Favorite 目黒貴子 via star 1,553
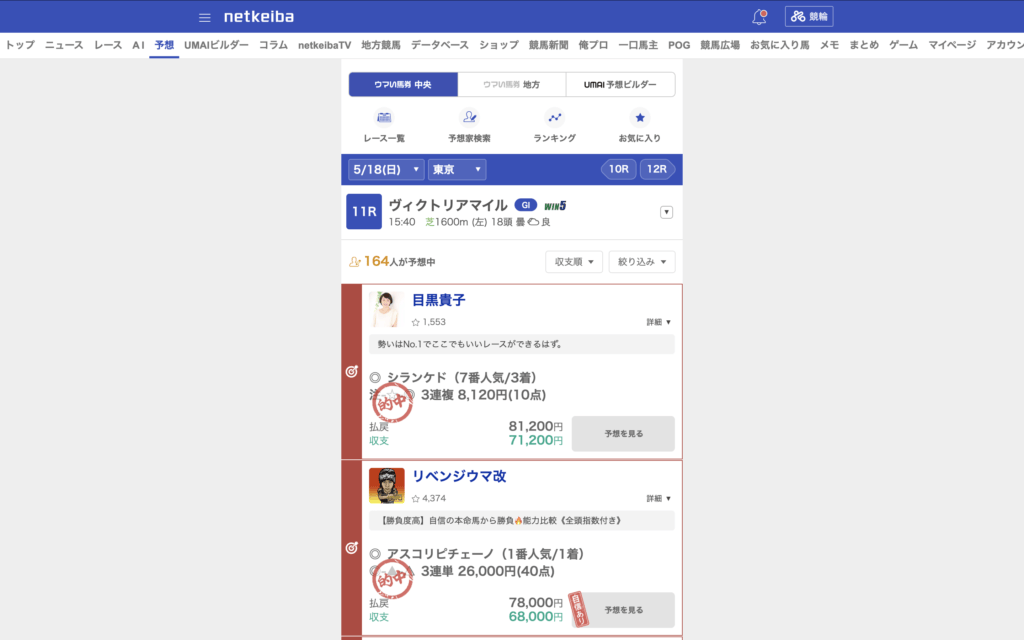The image size is (1024, 640). [x=428, y=322]
